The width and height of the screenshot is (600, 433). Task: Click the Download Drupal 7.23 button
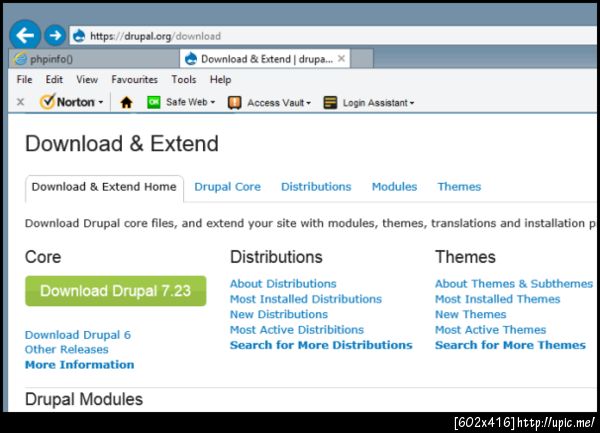tap(116, 291)
